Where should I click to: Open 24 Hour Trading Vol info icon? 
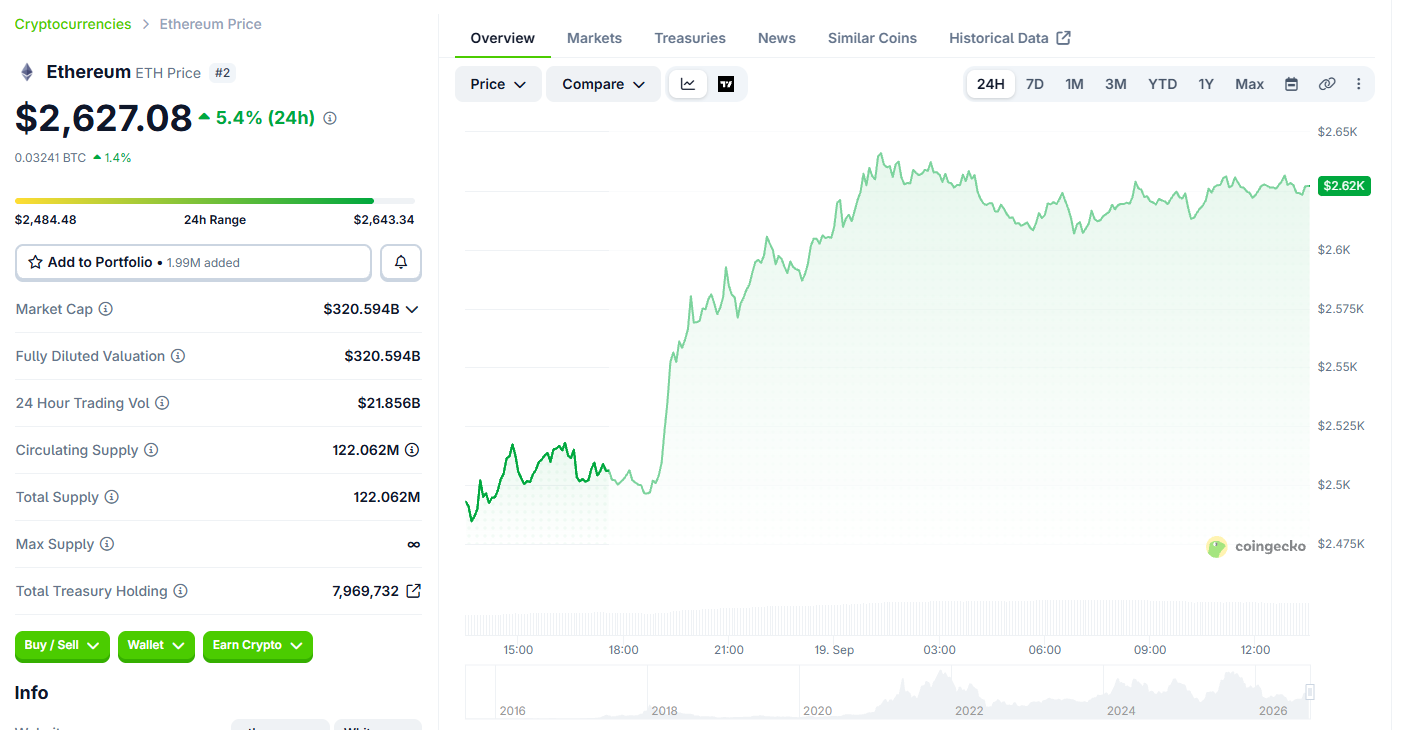[162, 403]
